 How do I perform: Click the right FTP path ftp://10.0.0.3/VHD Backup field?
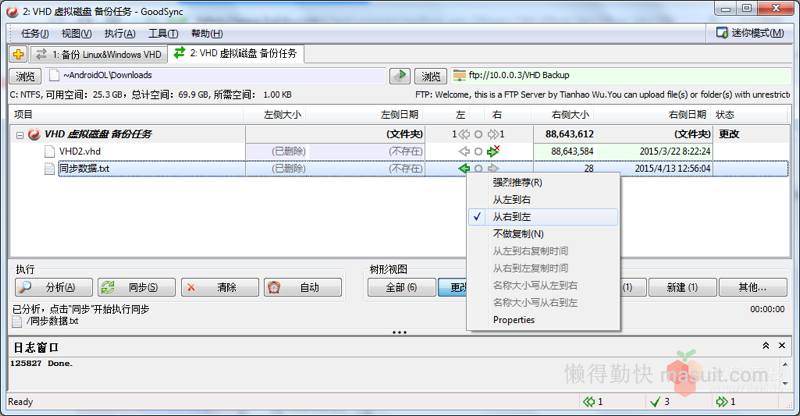click(x=621, y=76)
